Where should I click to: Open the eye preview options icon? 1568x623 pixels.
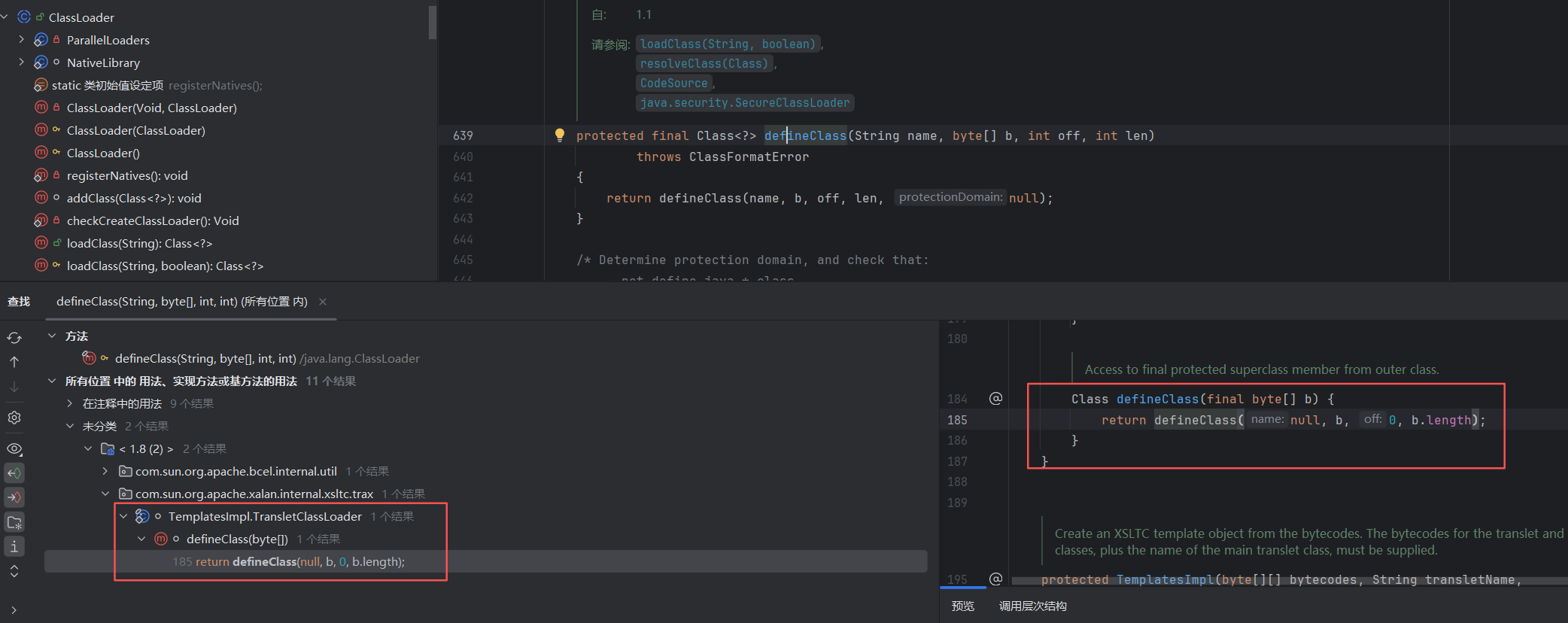pos(14,449)
